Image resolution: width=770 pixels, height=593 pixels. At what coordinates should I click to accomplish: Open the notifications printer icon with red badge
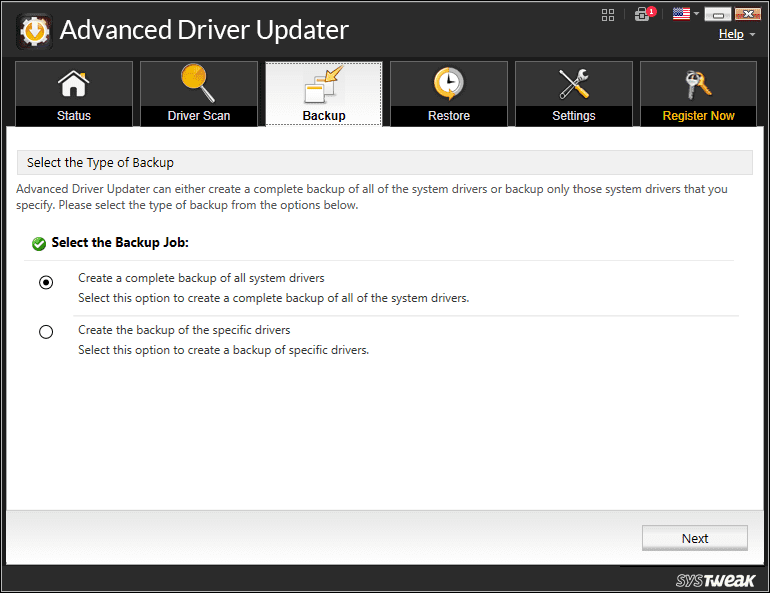tap(645, 14)
